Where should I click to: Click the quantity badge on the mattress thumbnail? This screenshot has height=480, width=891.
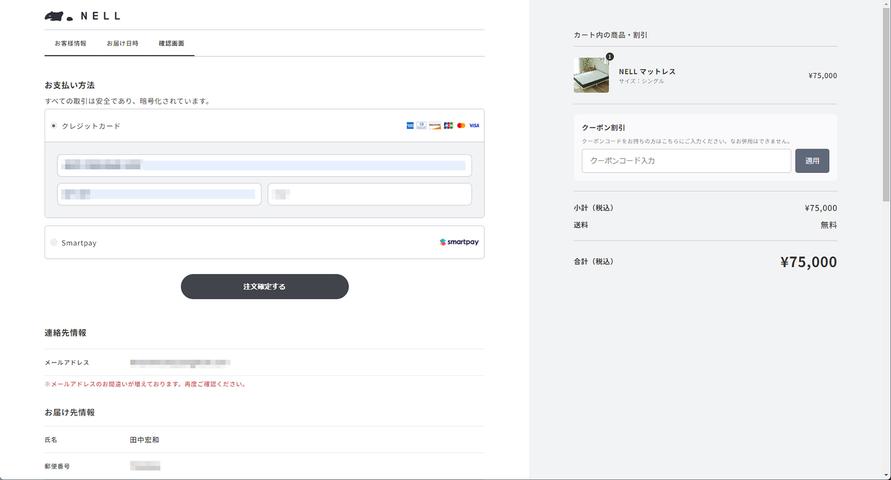coord(610,57)
